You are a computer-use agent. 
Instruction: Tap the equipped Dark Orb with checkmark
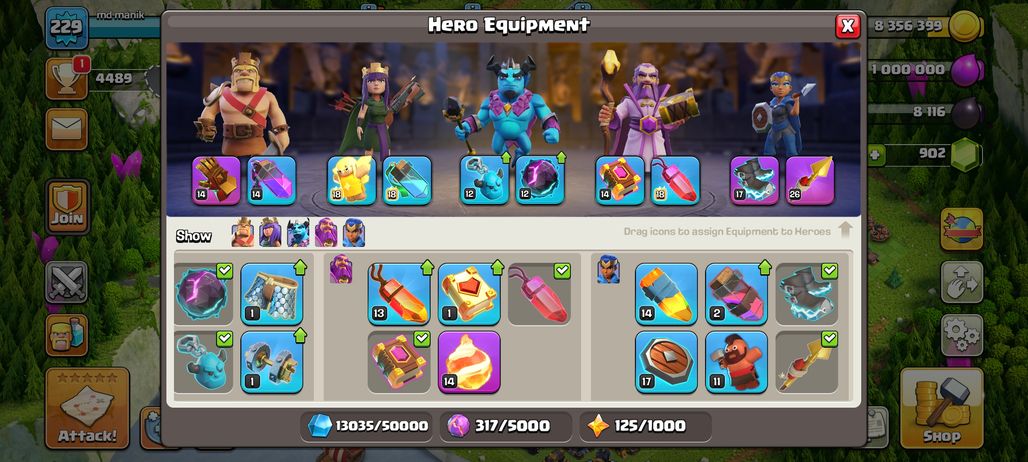point(203,294)
